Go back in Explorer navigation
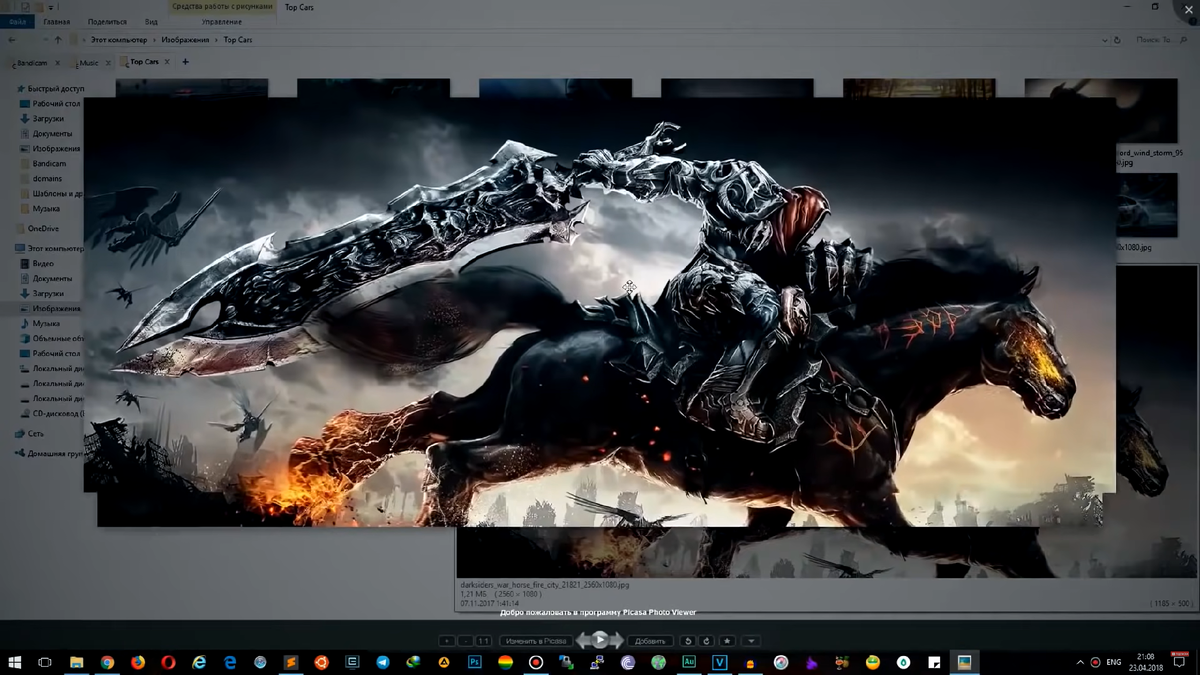Screen dimensions: 1200x675 (12, 40)
